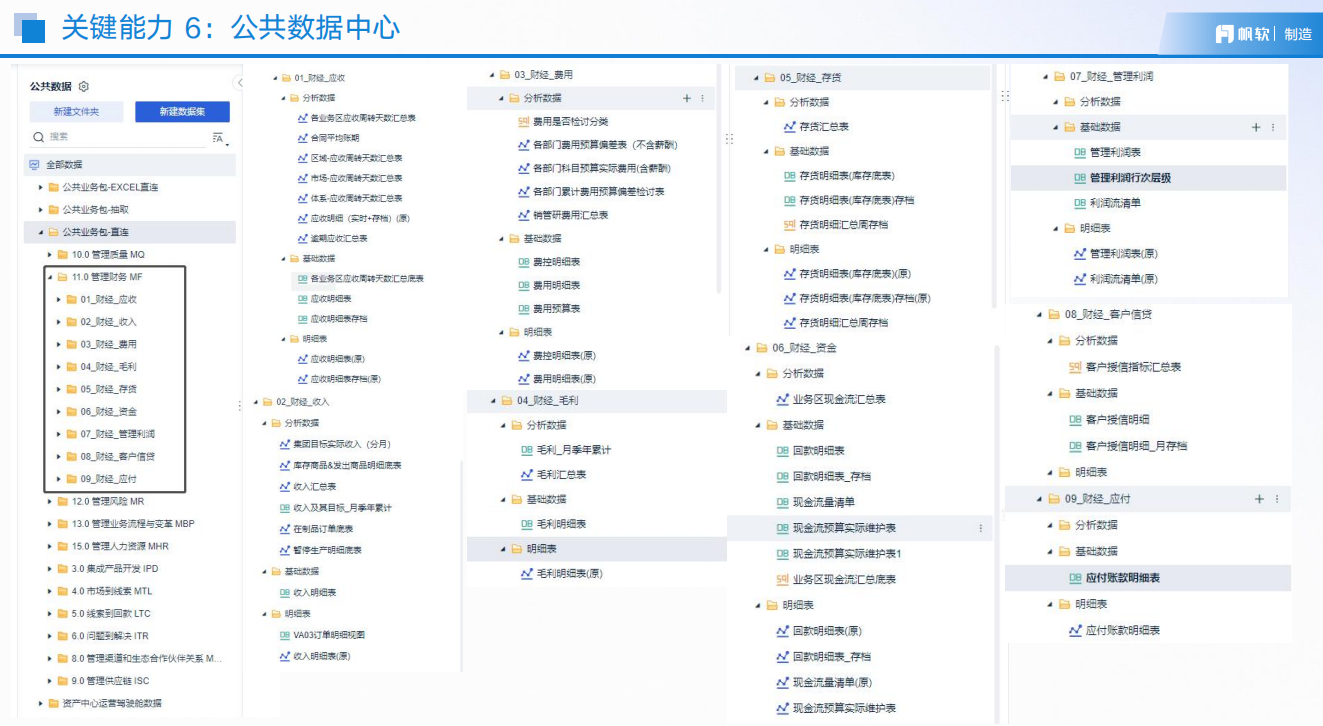Select 6.0 问题到解决 ITR folder
1323x726 pixels.
click(x=110, y=636)
